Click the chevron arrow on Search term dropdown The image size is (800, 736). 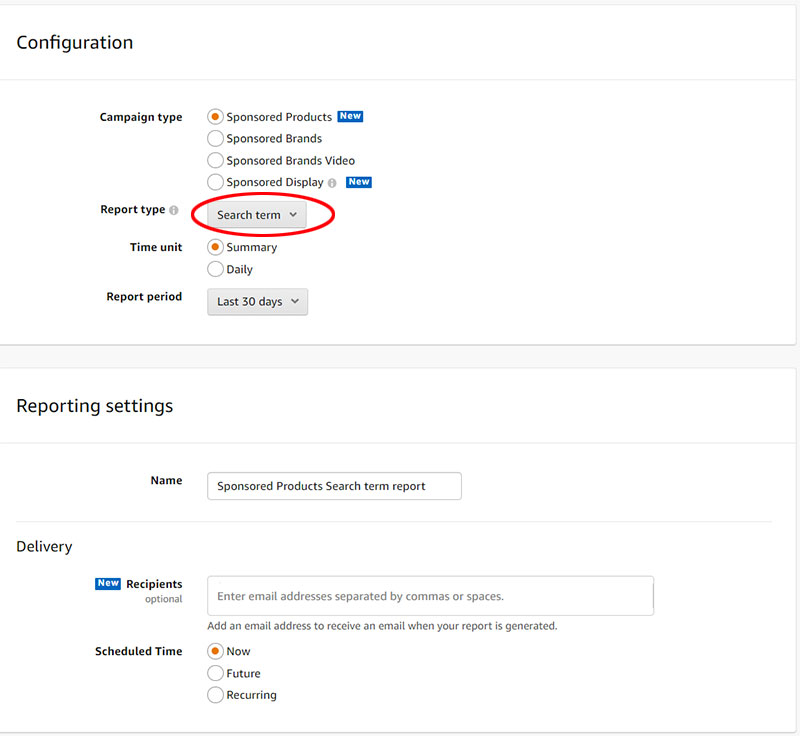pyautogui.click(x=293, y=215)
